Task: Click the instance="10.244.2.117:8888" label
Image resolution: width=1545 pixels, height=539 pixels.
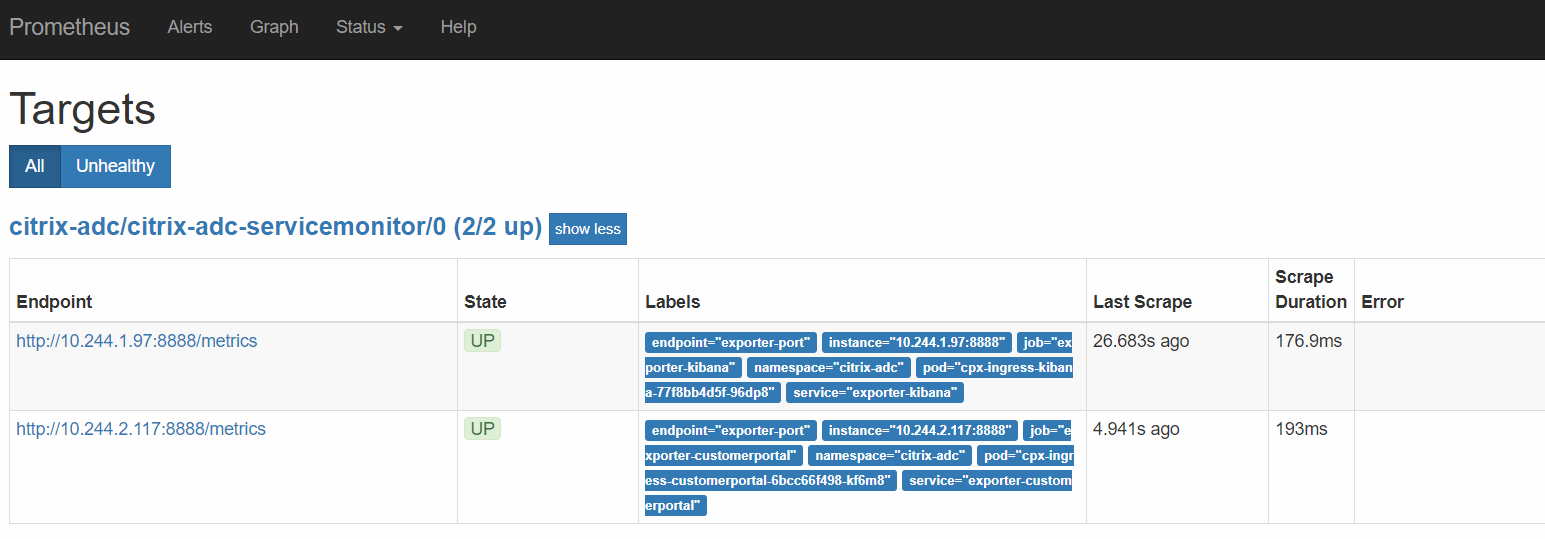Action: tap(920, 430)
